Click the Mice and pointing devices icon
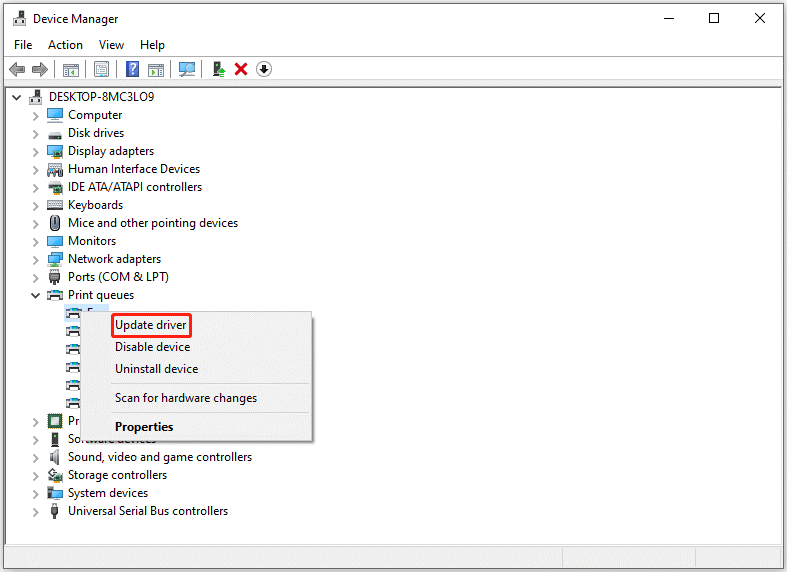This screenshot has width=787, height=572. click(55, 223)
